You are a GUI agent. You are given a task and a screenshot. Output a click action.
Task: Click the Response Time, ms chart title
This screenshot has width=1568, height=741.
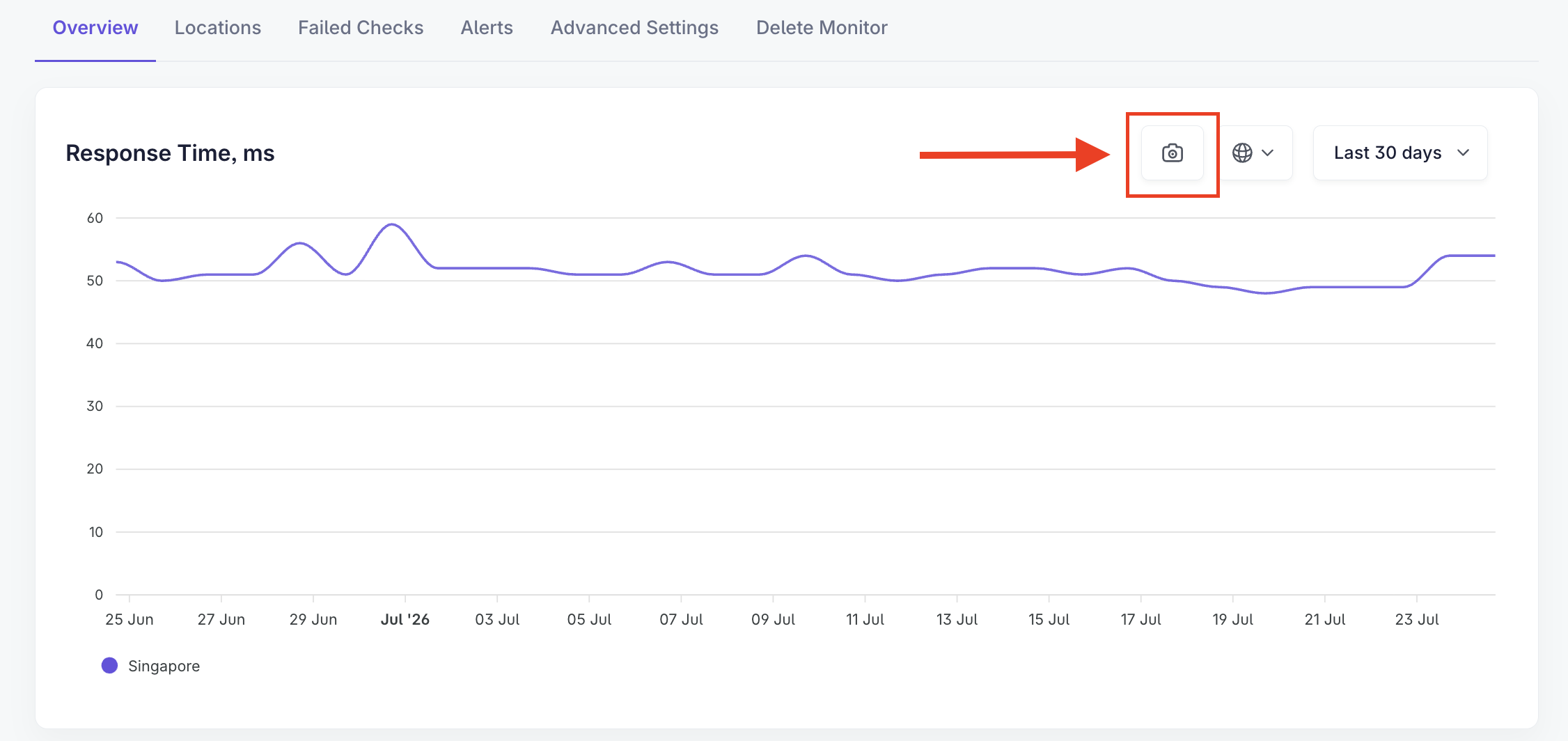tap(170, 153)
